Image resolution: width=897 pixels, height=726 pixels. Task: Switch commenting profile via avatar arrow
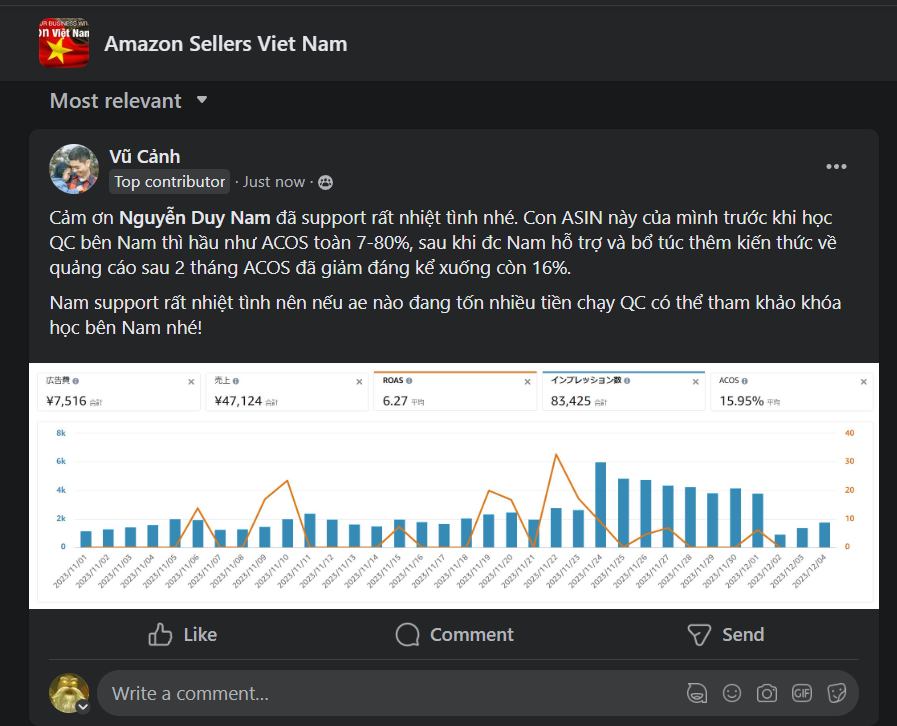point(83,706)
